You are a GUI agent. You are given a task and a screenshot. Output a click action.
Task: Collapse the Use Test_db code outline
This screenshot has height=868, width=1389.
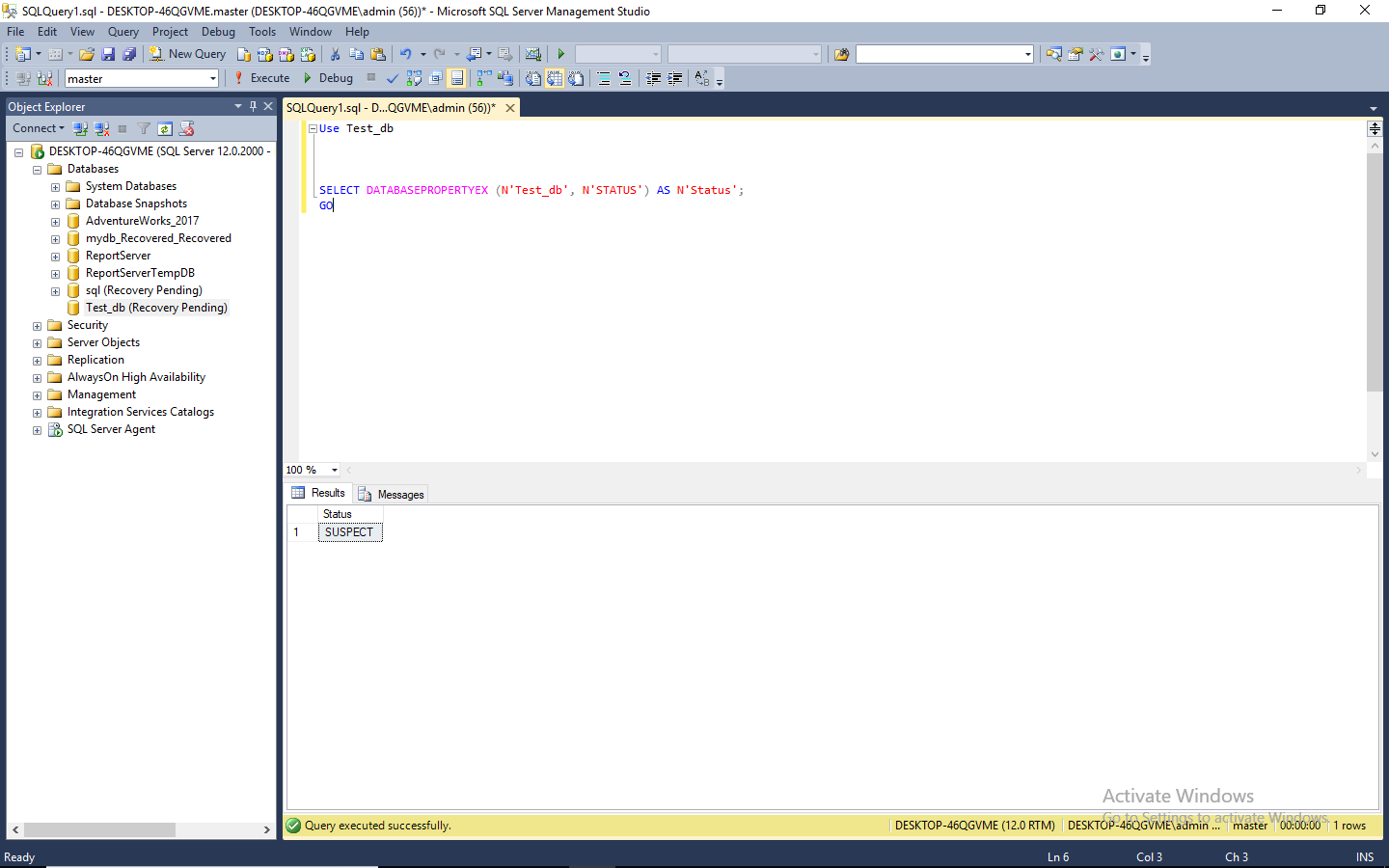(313, 128)
